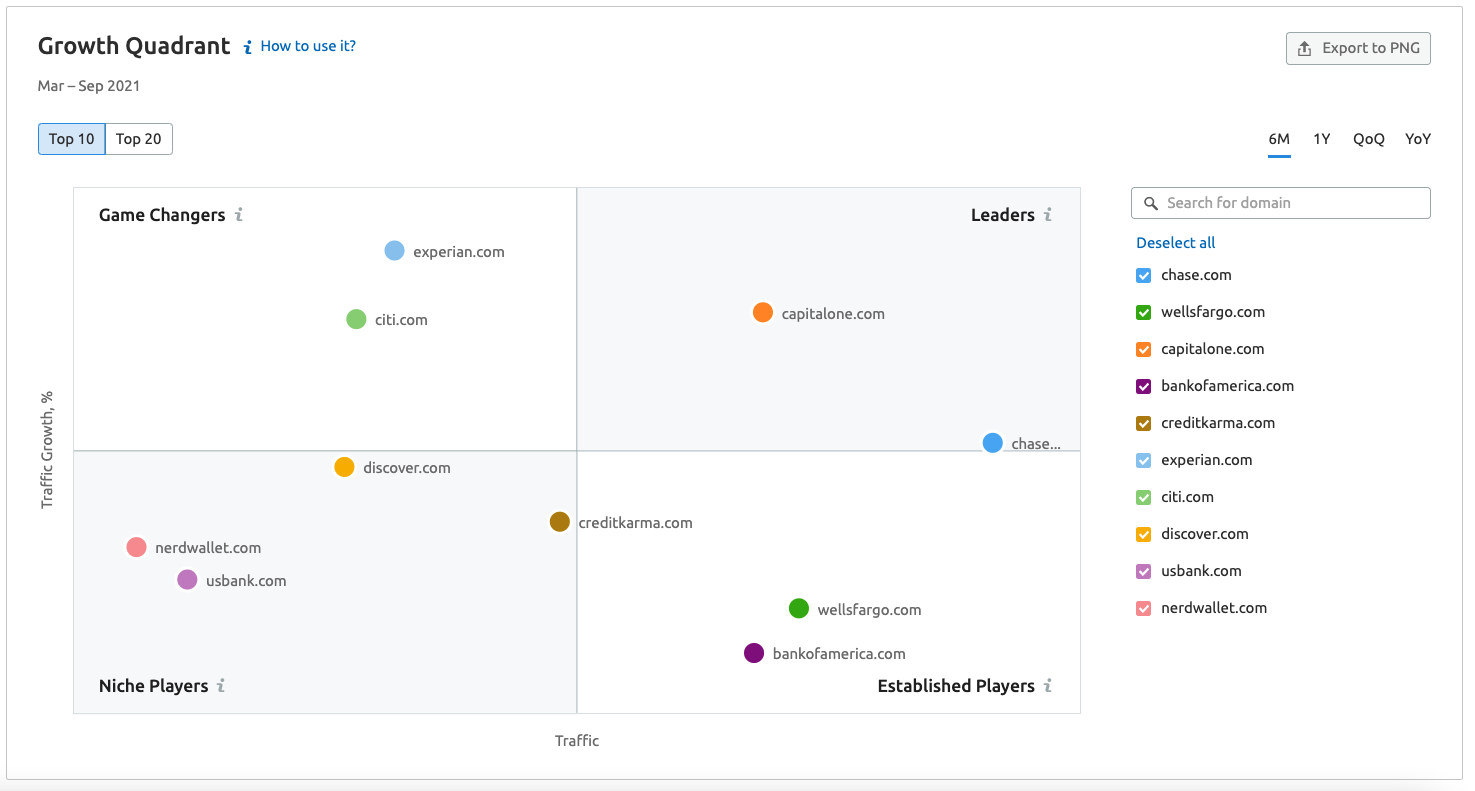Toggle the discover.com checkbox
The height and width of the screenshot is (791, 1475).
1144,534
